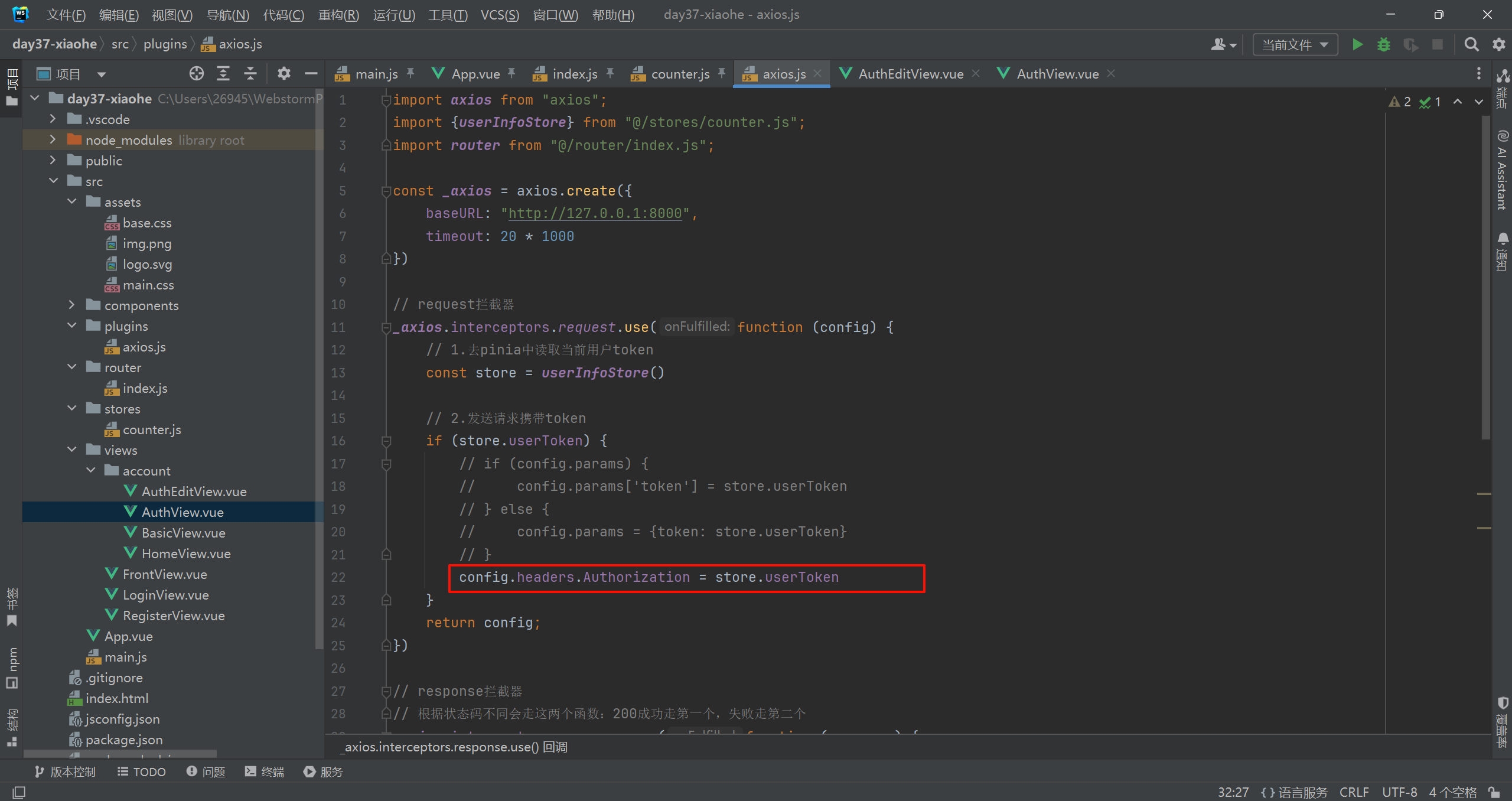Open the VCS menu
The image size is (1512, 801).
click(x=500, y=15)
